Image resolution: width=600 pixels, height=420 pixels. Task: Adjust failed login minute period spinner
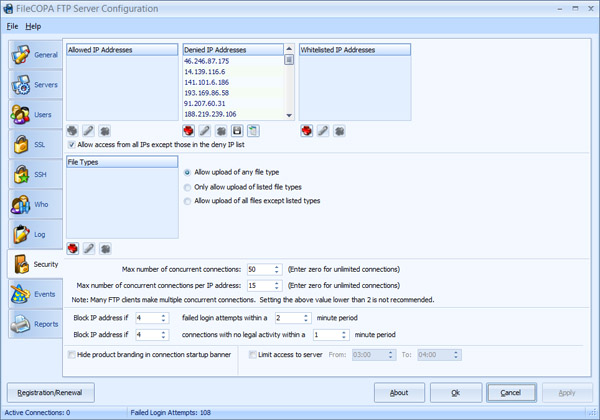305,318
